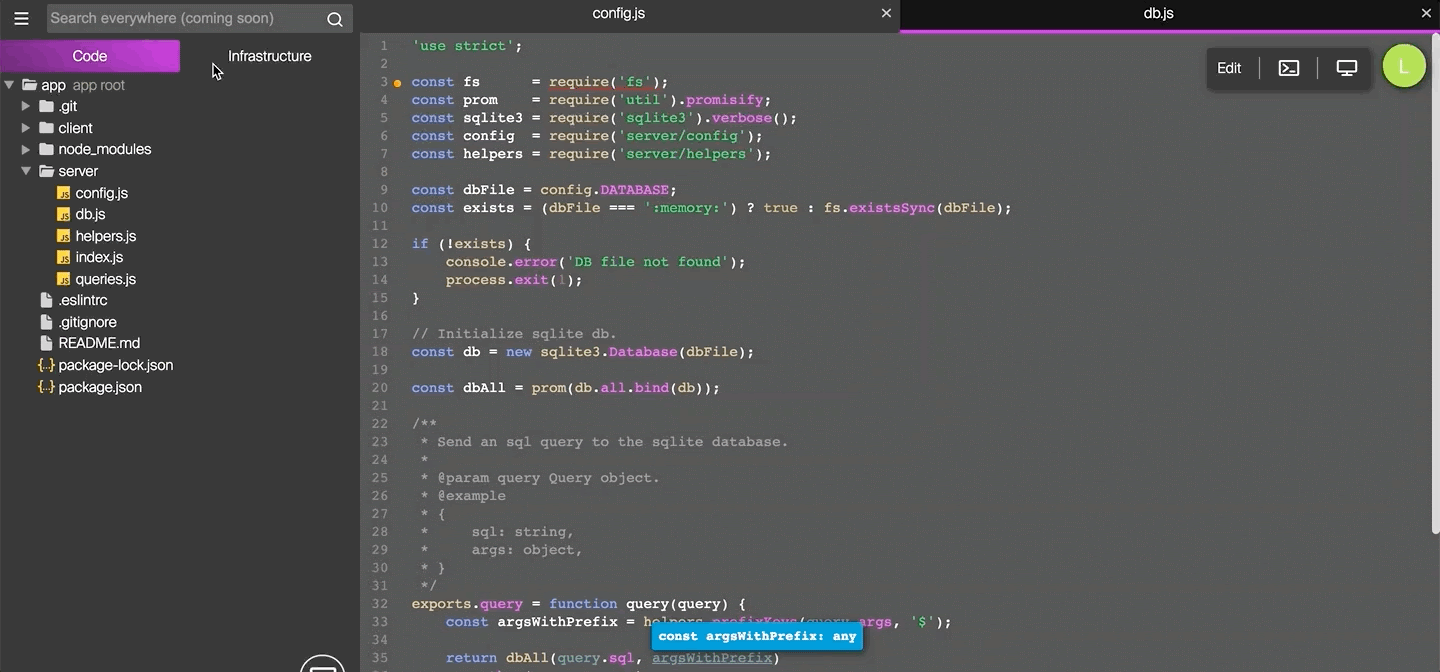Viewport: 1440px width, 672px height.
Task: Collapse the server folder
Action: tap(26, 171)
